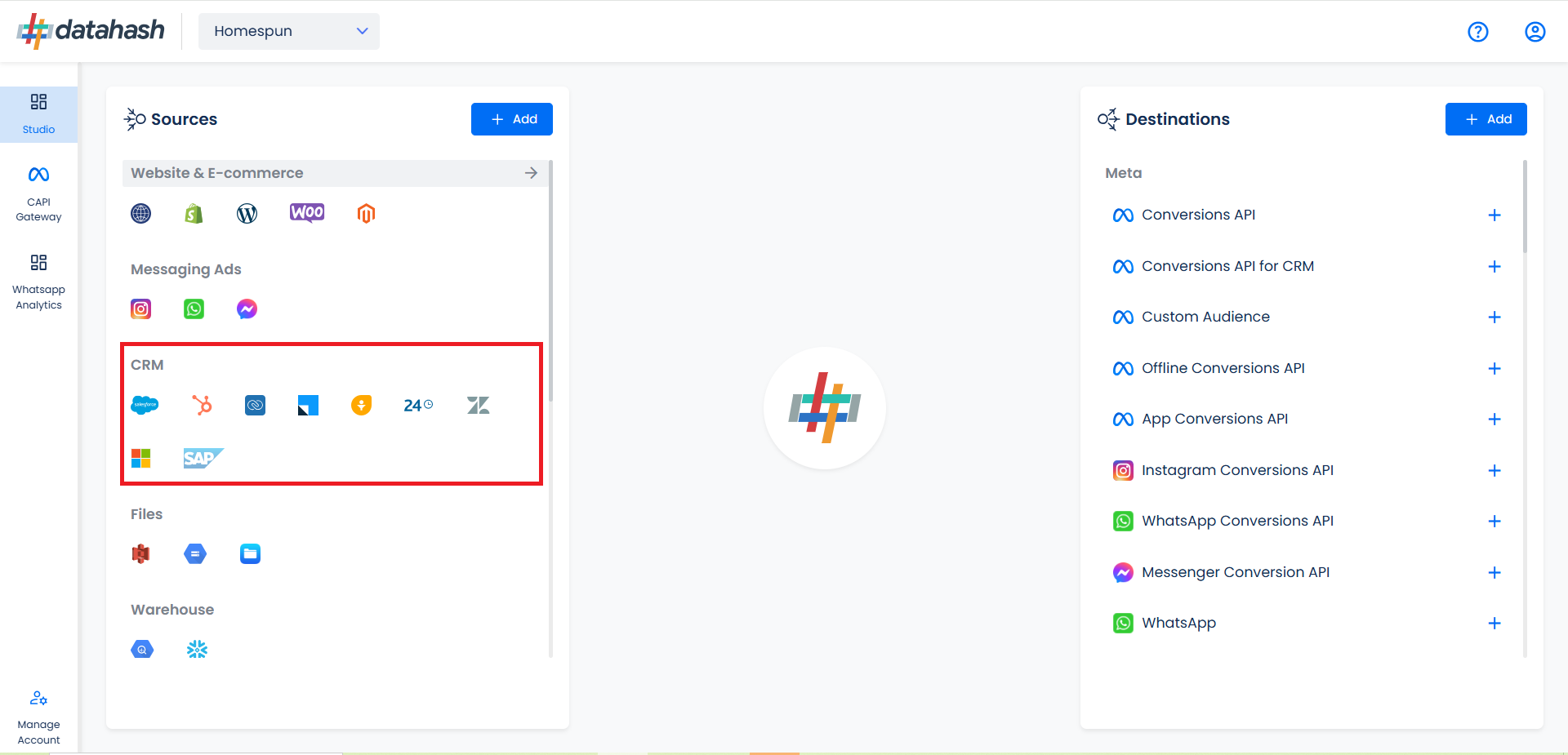Screen dimensions: 1568x755
Task: Add WhatsApp Conversions API via plus
Action: [x=1494, y=522]
